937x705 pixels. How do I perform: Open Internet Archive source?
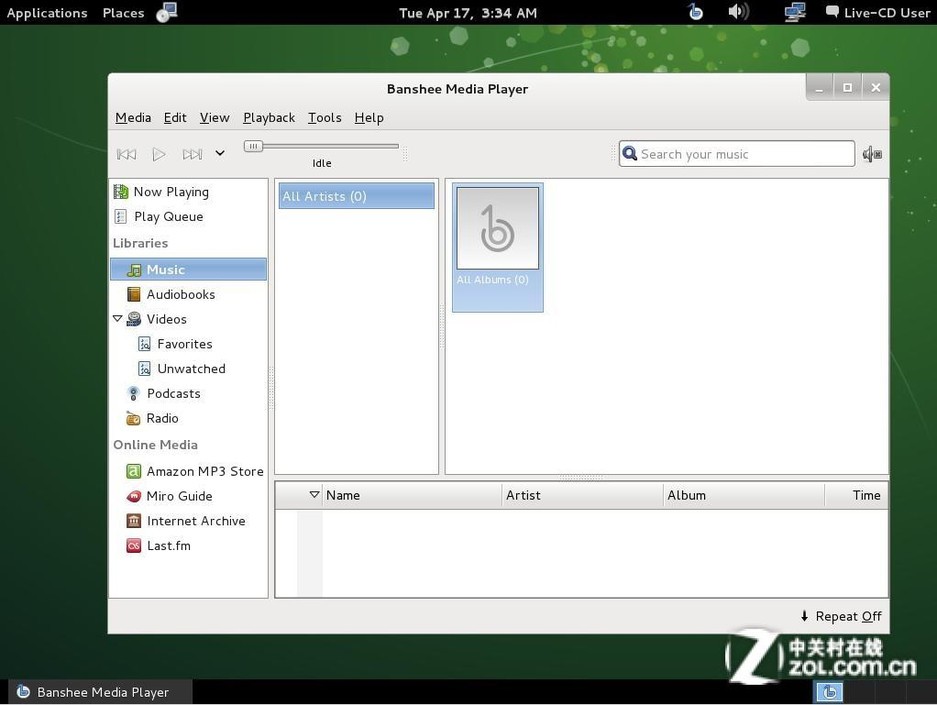coord(195,521)
